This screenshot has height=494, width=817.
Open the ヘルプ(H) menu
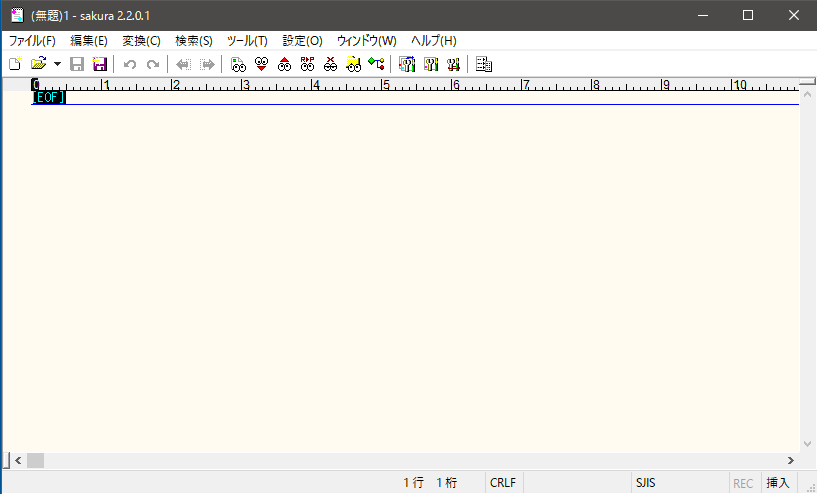(434, 41)
